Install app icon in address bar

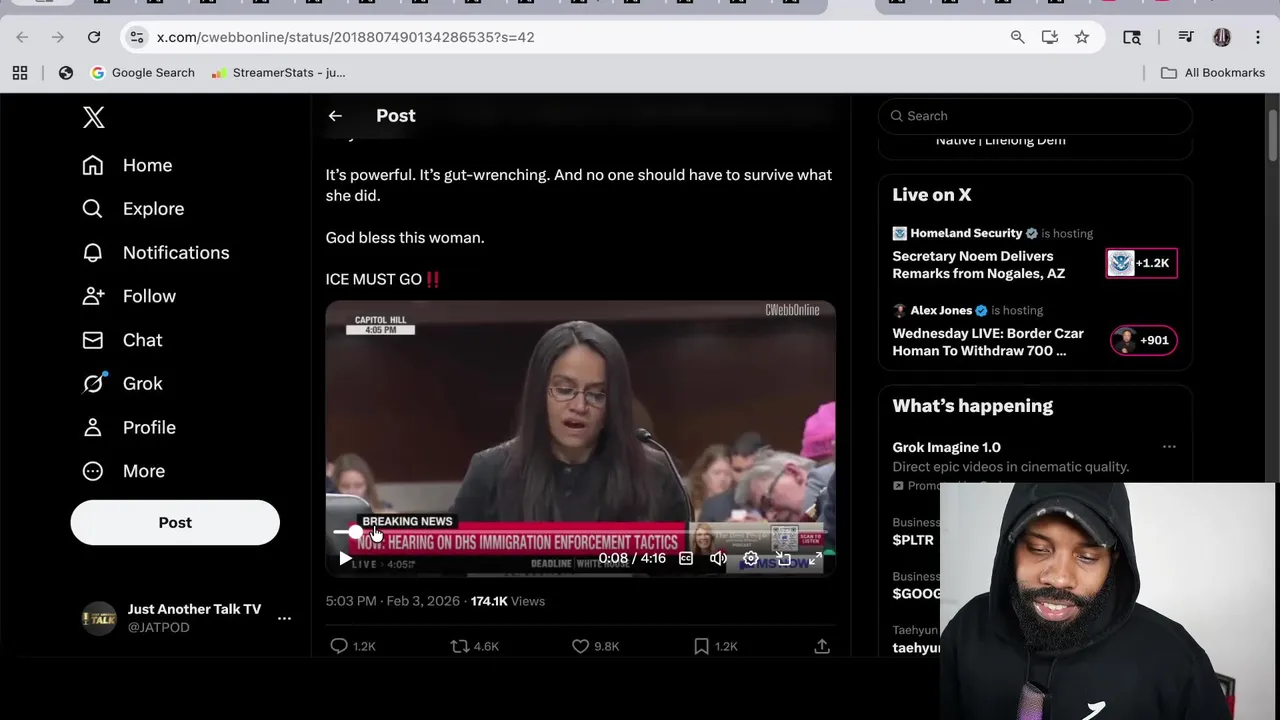(1049, 37)
